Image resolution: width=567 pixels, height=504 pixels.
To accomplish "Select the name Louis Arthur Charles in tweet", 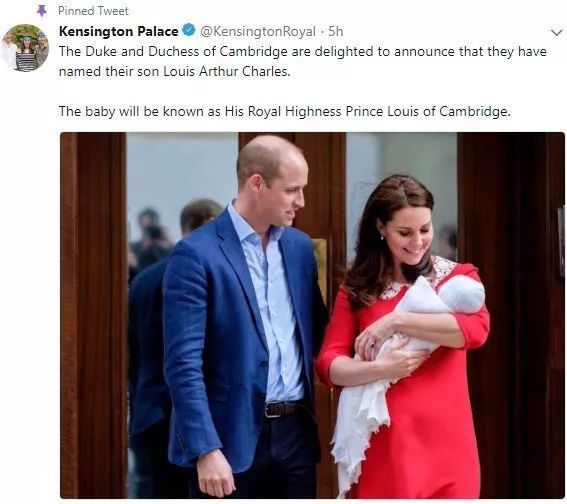I will [x=227, y=71].
